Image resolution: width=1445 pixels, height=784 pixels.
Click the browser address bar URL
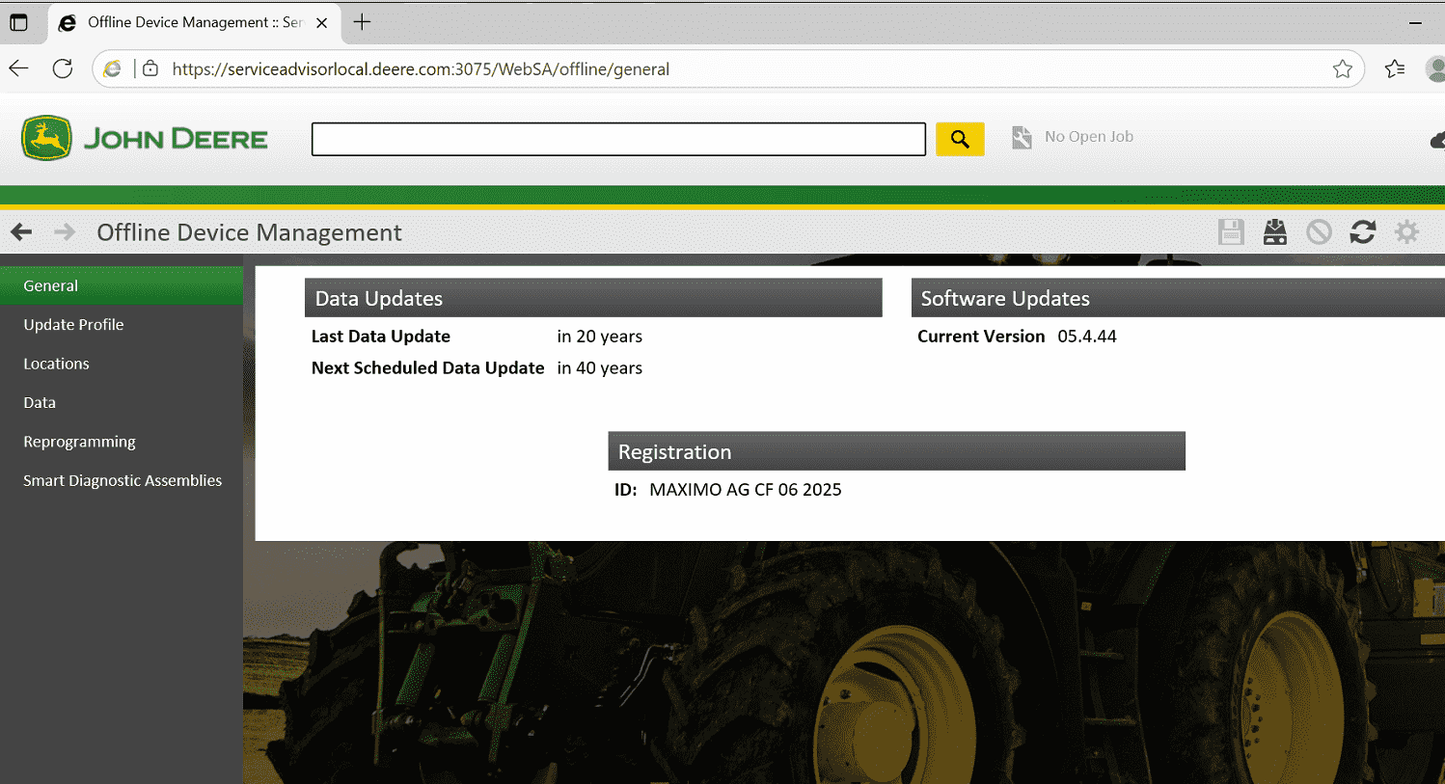(420, 69)
